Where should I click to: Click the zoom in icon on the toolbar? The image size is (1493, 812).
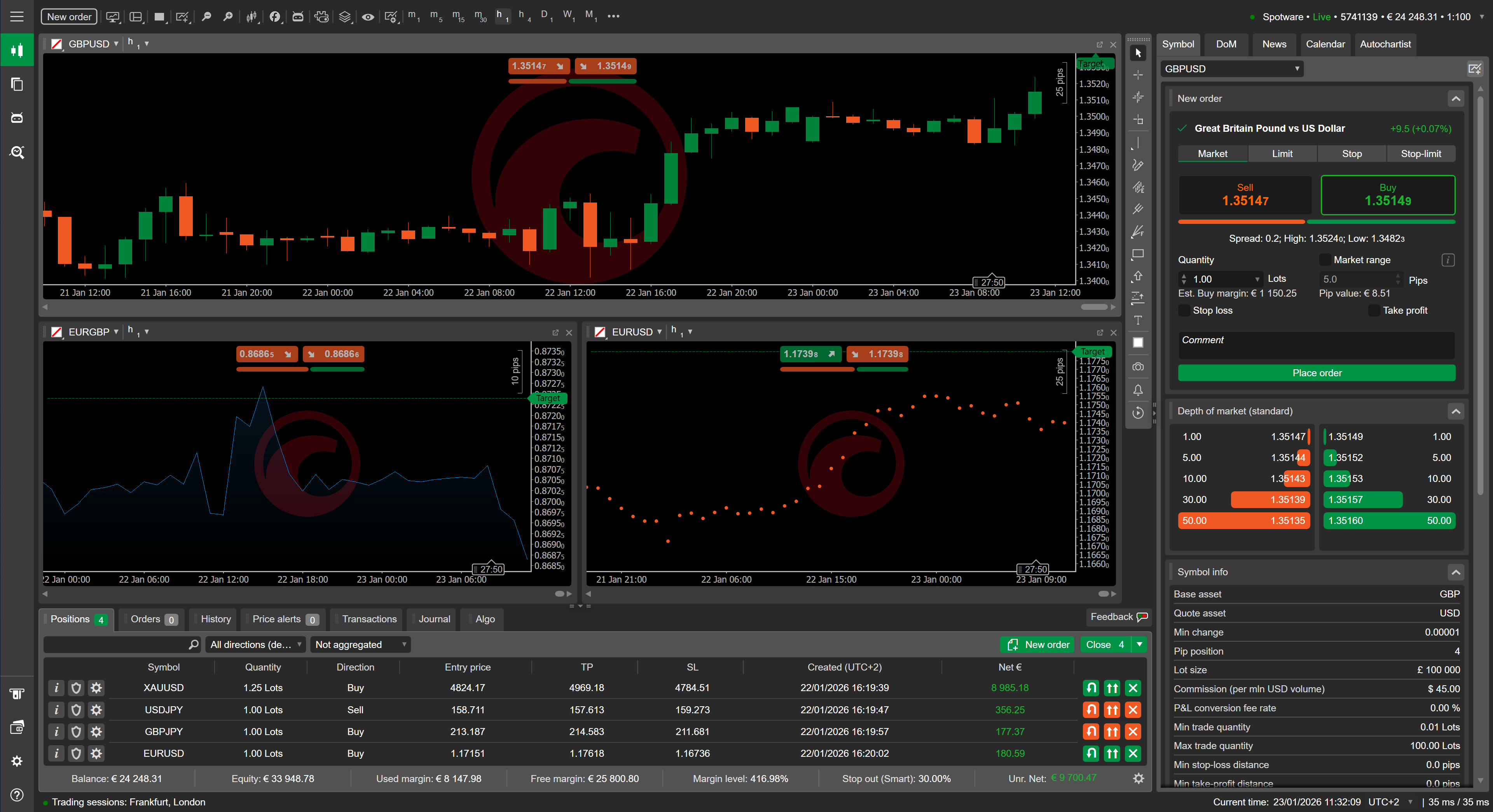pos(228,16)
